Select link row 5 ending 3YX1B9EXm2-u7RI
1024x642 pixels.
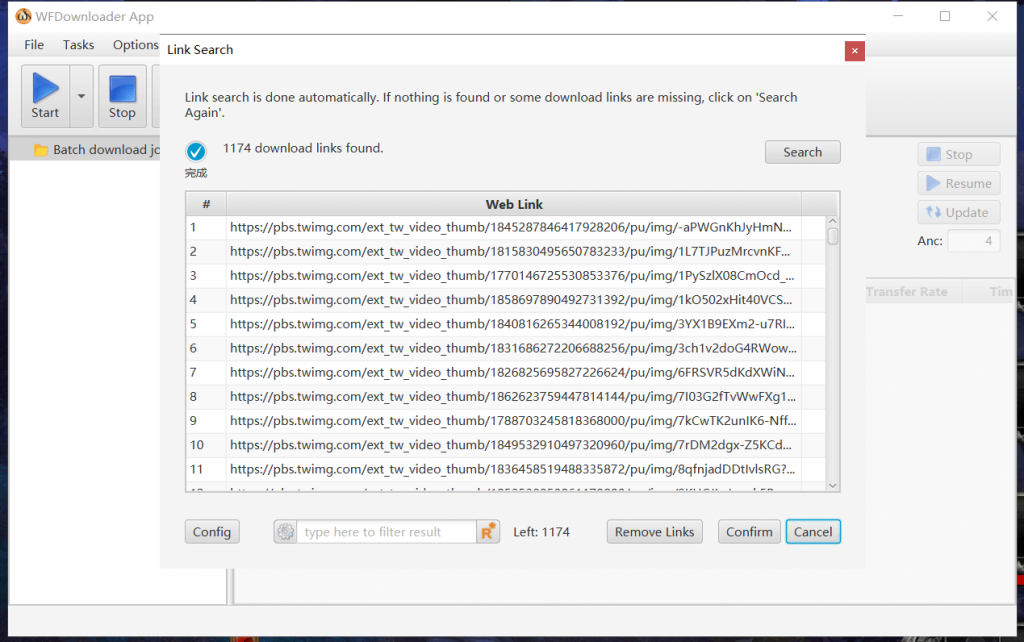tap(505, 324)
